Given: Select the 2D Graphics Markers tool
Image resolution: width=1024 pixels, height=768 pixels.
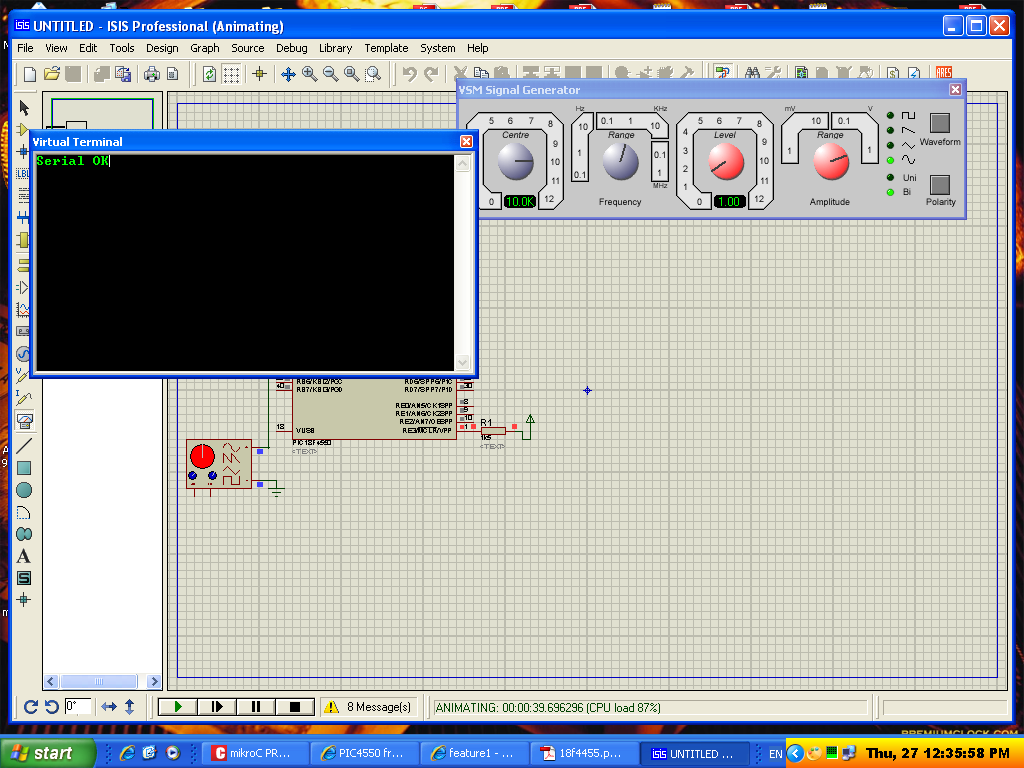Looking at the screenshot, I should [x=24, y=600].
